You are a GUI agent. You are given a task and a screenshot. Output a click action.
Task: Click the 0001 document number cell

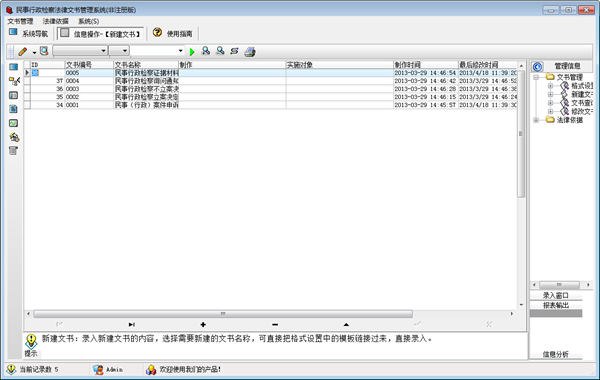click(89, 105)
